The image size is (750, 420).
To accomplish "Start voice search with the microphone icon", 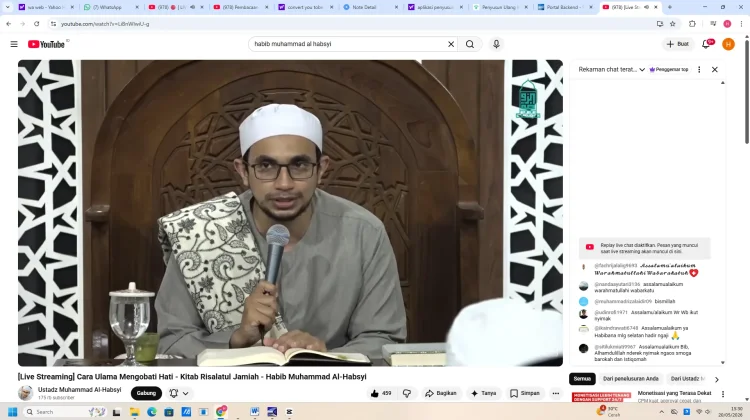I will [x=496, y=44].
